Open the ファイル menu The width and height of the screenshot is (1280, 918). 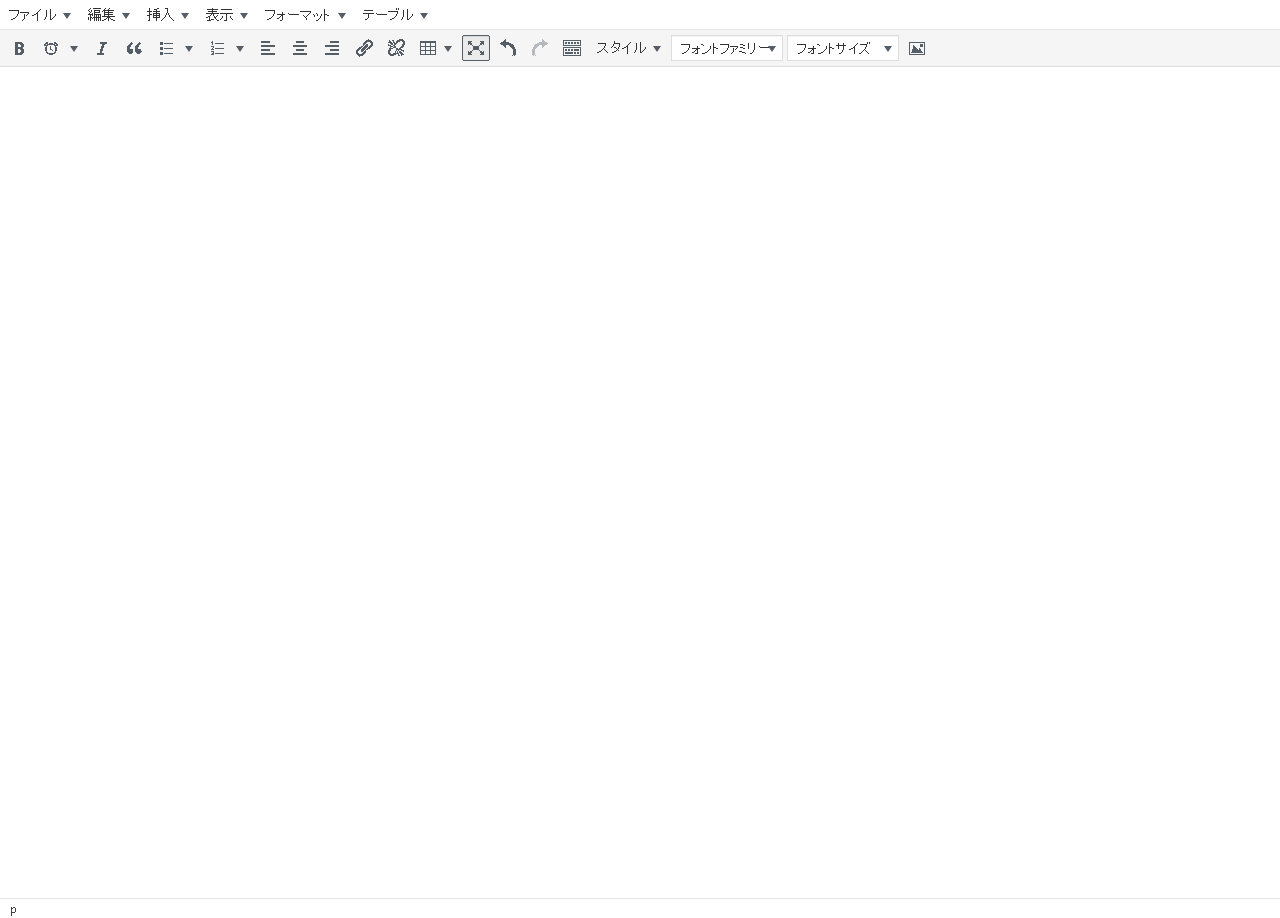[39, 15]
